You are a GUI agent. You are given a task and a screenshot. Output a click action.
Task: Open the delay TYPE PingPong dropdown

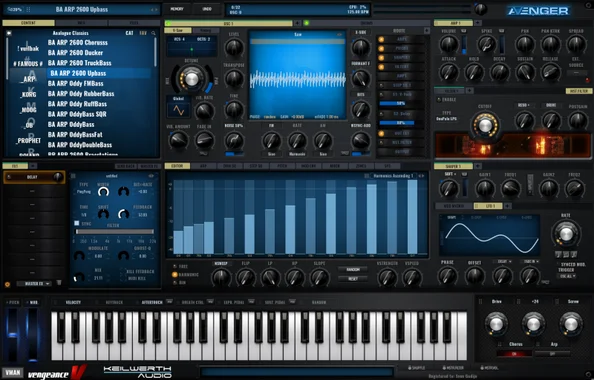click(84, 192)
